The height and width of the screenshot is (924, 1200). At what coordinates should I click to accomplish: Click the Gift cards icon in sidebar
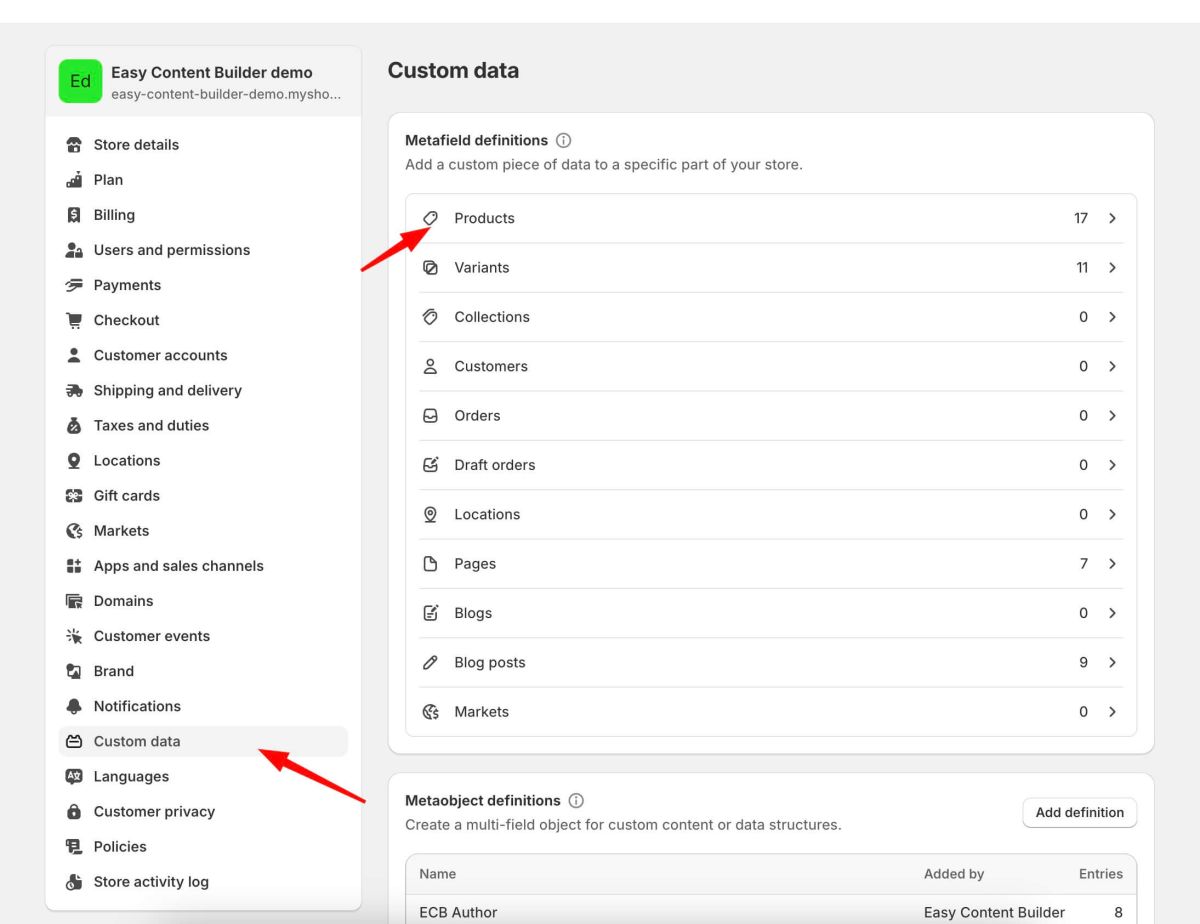pos(74,496)
